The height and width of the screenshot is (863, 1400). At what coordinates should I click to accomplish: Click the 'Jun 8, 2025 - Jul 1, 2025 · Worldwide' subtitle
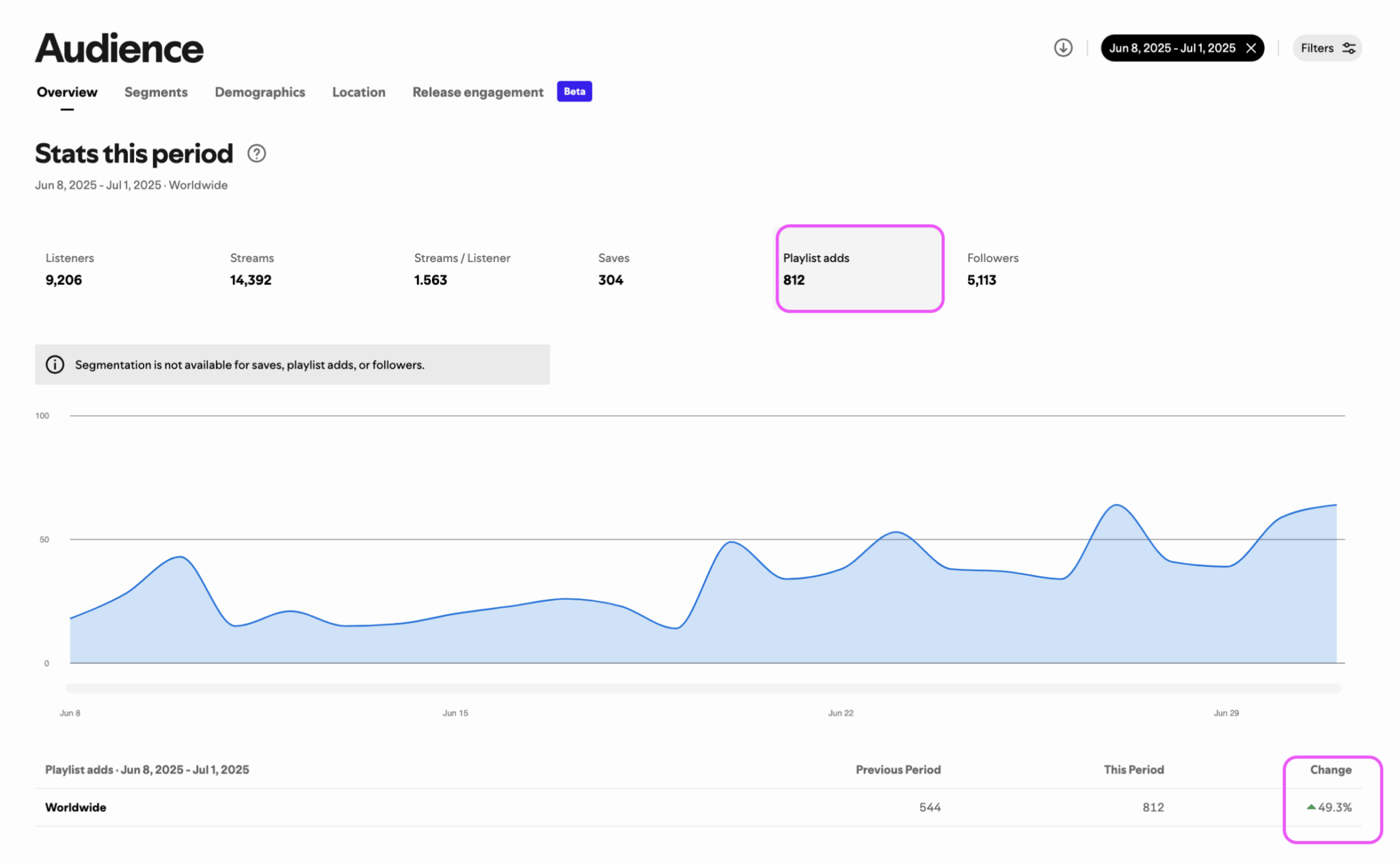(131, 185)
